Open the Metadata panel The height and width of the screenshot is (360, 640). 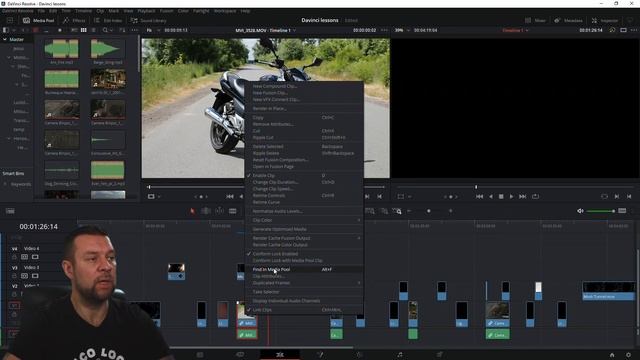pyautogui.click(x=568, y=20)
